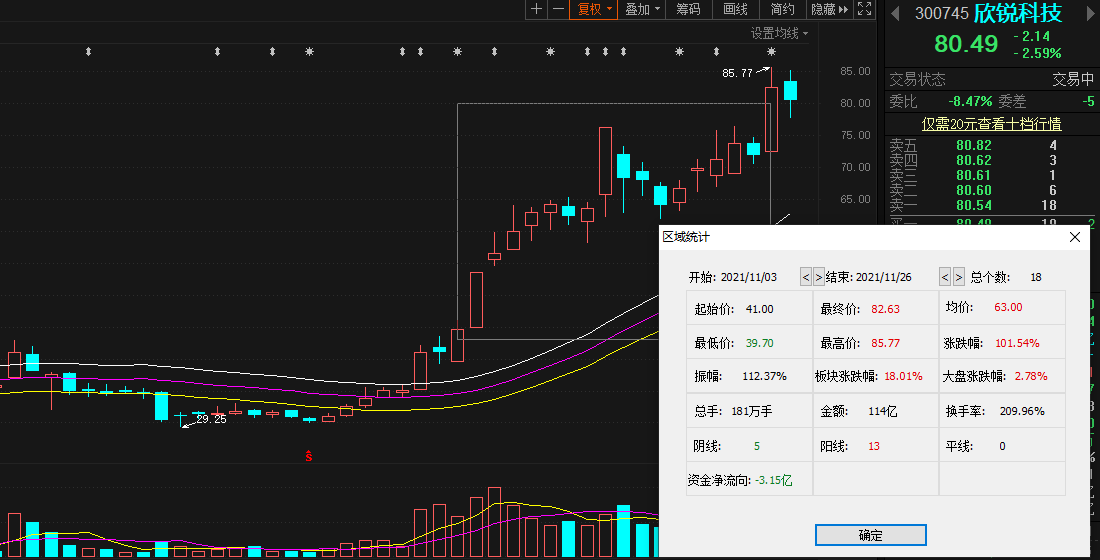Select the 画线 drawing tab
Image resolution: width=1100 pixels, height=560 pixels.
735,9
